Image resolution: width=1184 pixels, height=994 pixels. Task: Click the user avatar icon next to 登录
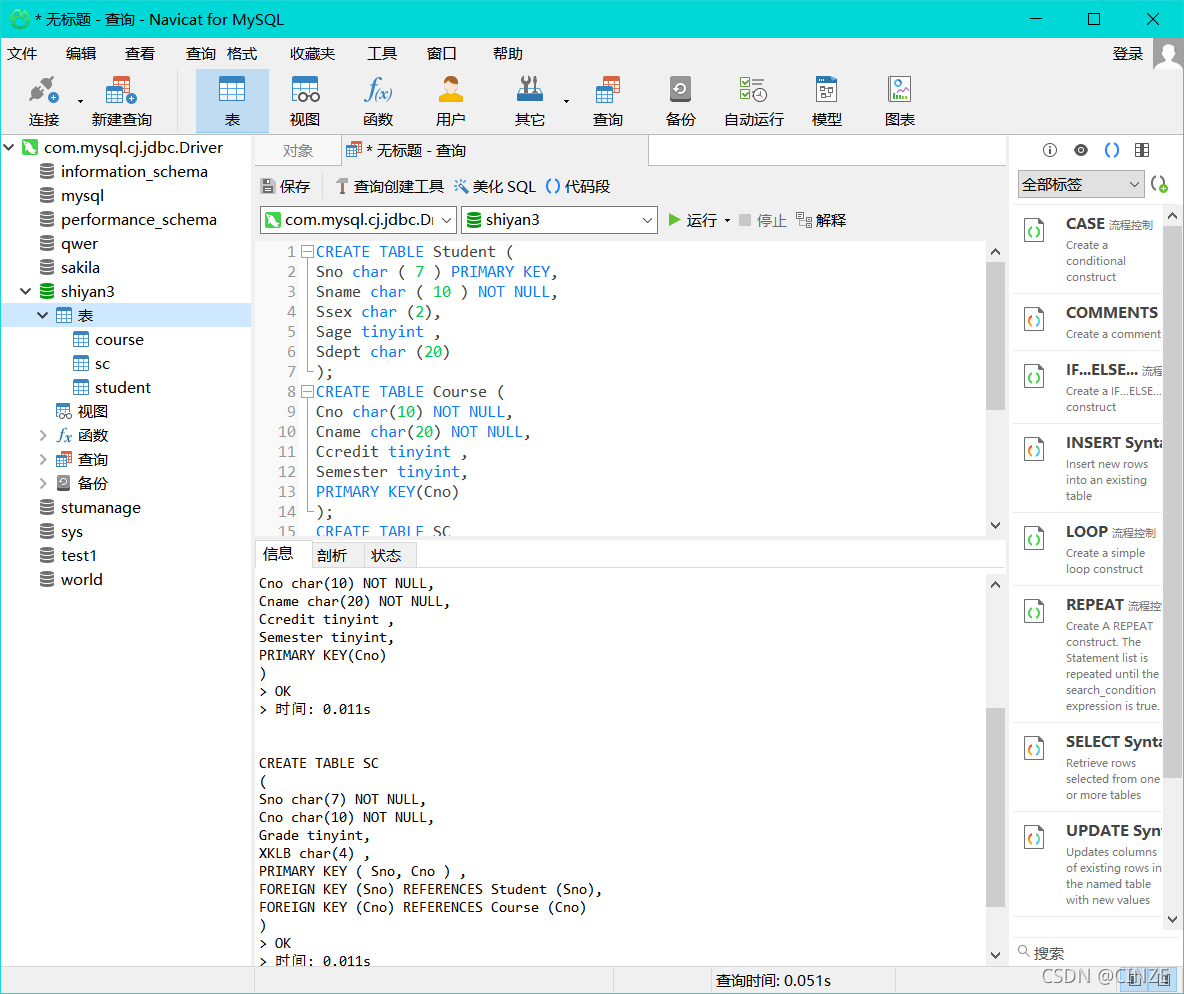click(x=1168, y=54)
